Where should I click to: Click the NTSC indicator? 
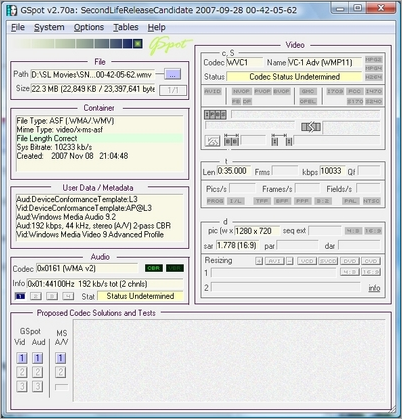coord(371,201)
